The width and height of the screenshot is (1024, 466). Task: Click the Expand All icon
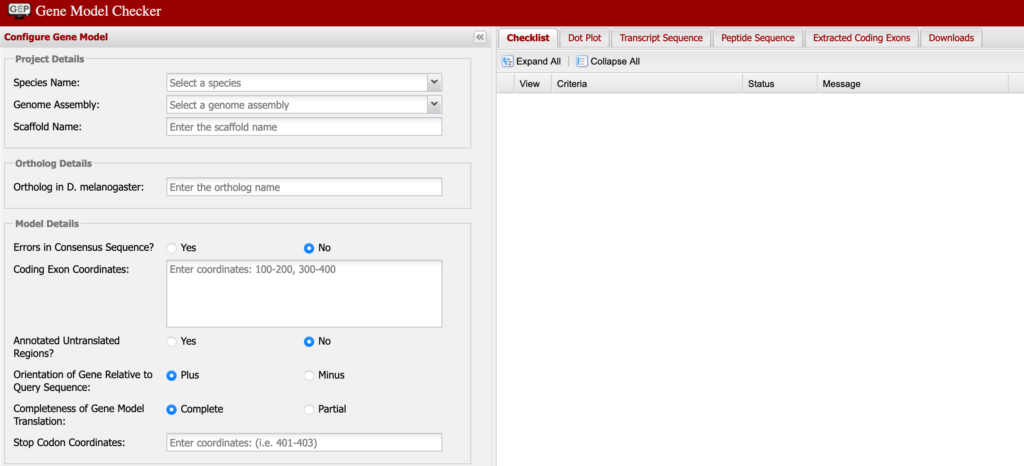pos(508,61)
